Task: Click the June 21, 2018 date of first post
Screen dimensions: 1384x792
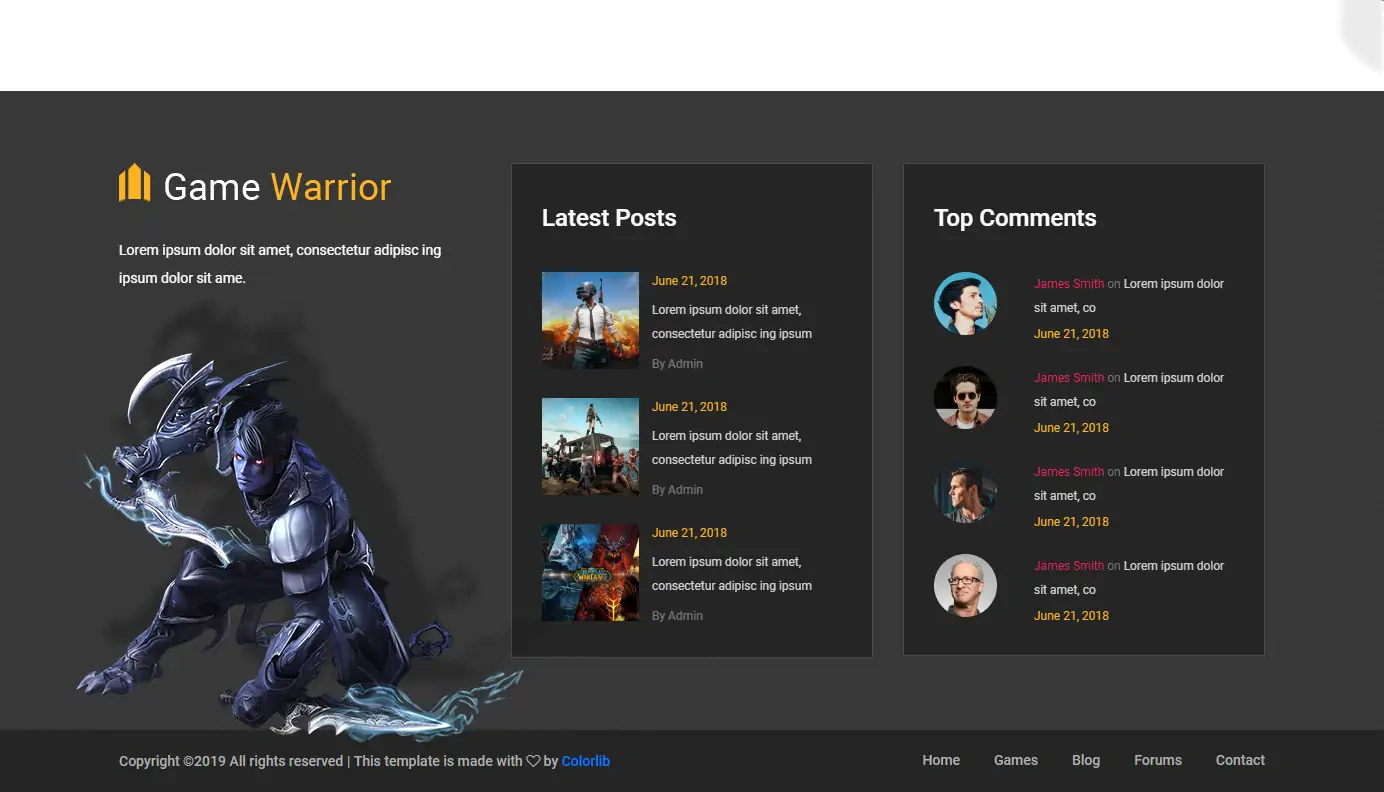Action: 689,281
